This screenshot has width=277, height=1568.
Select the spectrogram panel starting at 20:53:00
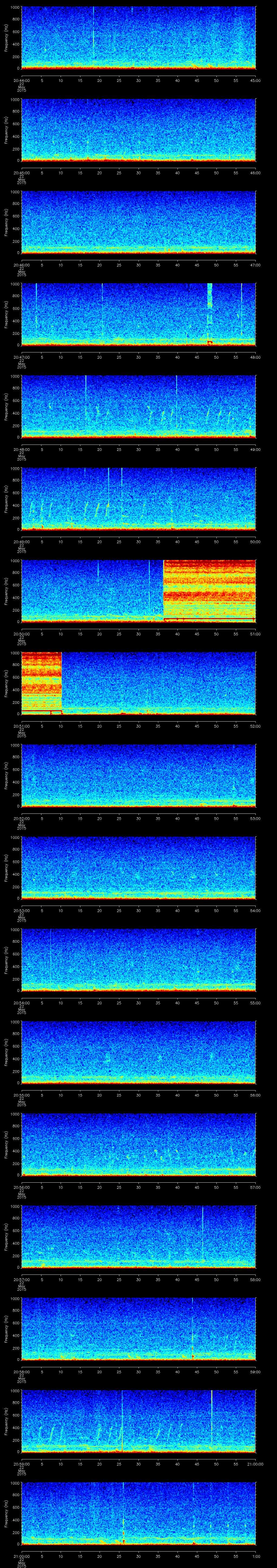coord(138,868)
